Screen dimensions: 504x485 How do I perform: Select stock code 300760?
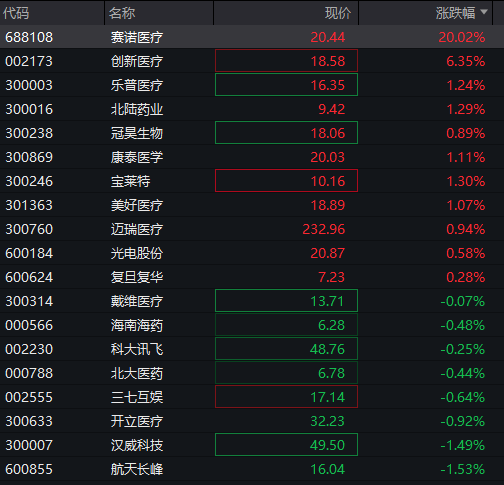point(29,229)
